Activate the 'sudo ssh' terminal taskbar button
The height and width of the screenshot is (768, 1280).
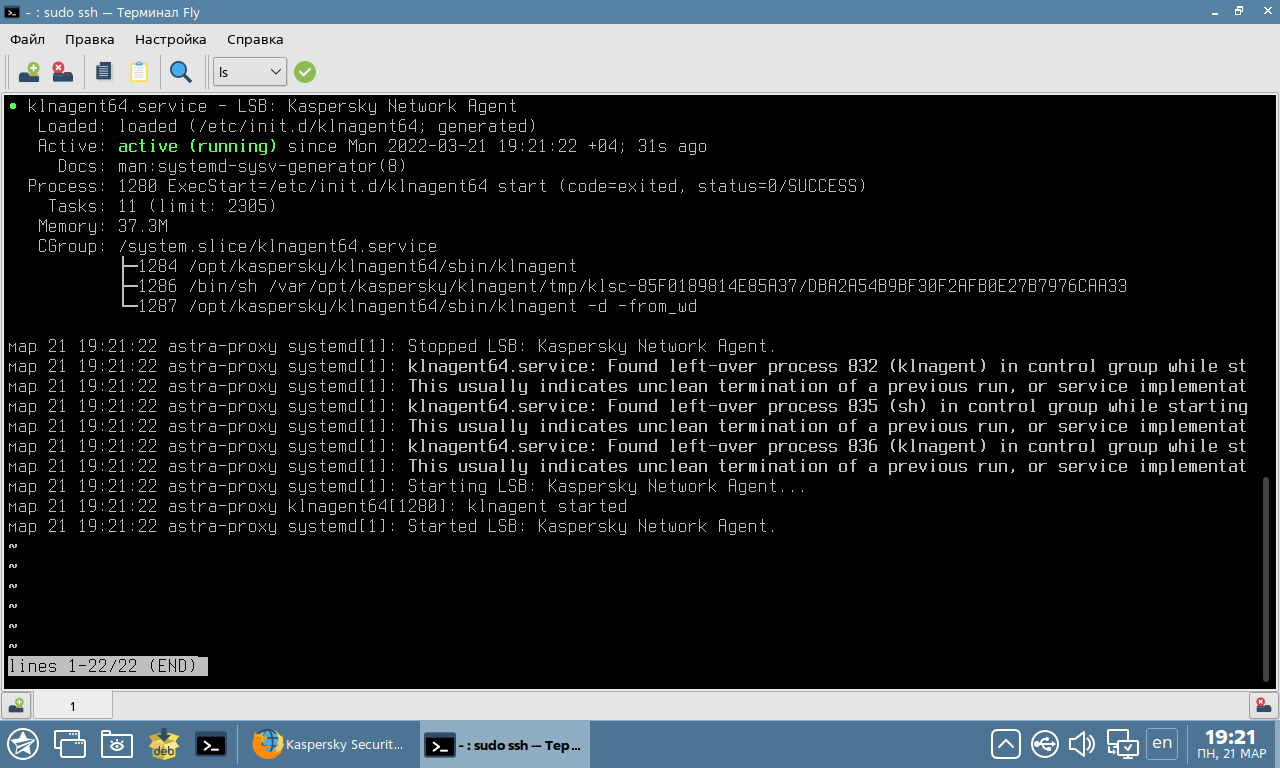504,745
